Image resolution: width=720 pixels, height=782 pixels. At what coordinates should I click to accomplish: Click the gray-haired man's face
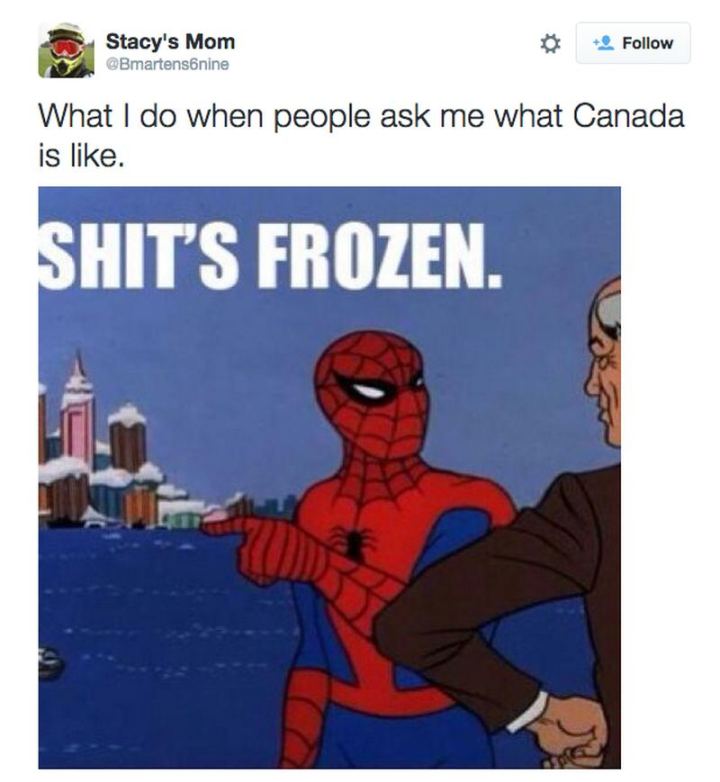(604, 379)
